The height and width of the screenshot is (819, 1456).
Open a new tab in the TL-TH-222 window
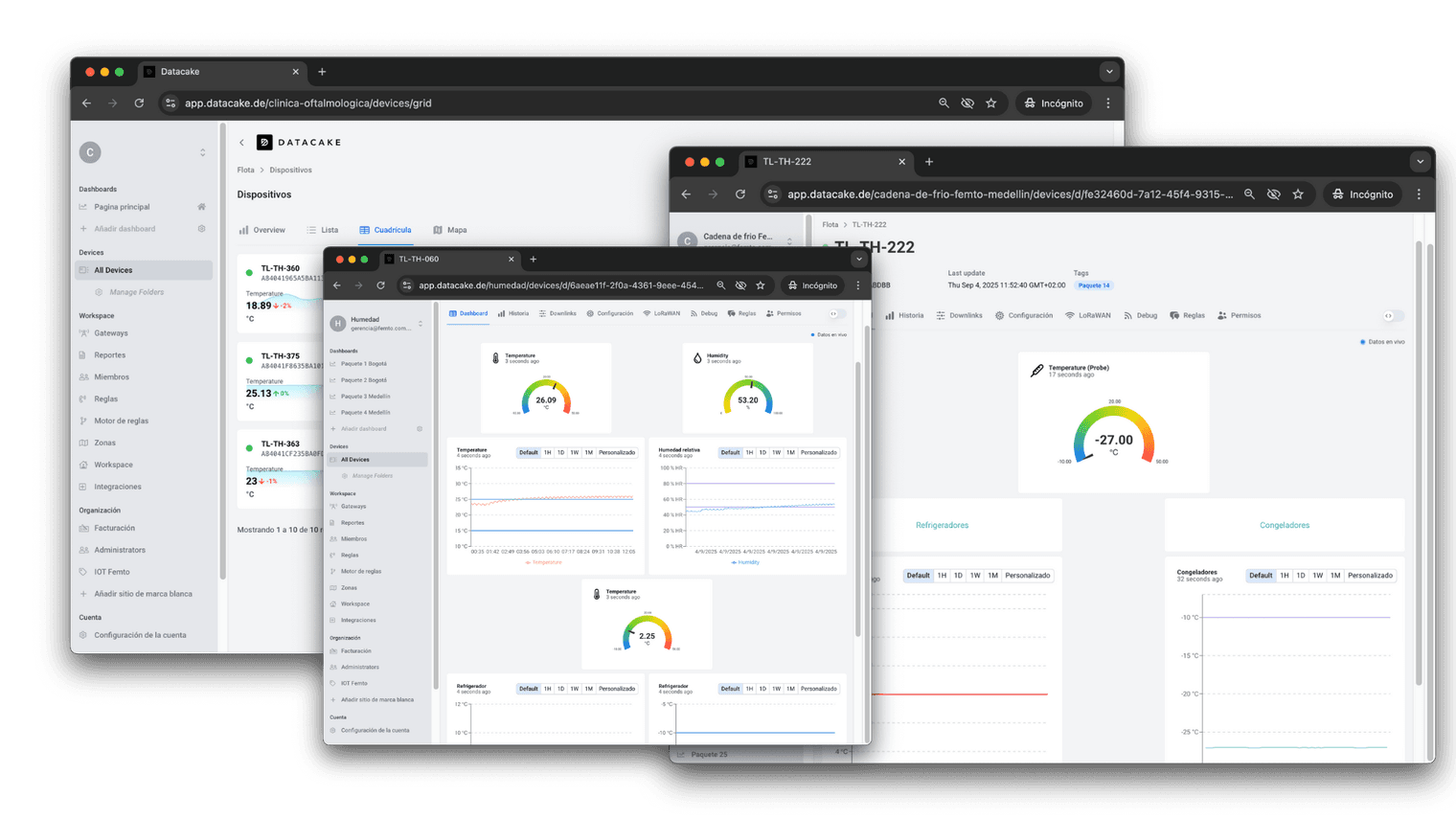click(929, 162)
